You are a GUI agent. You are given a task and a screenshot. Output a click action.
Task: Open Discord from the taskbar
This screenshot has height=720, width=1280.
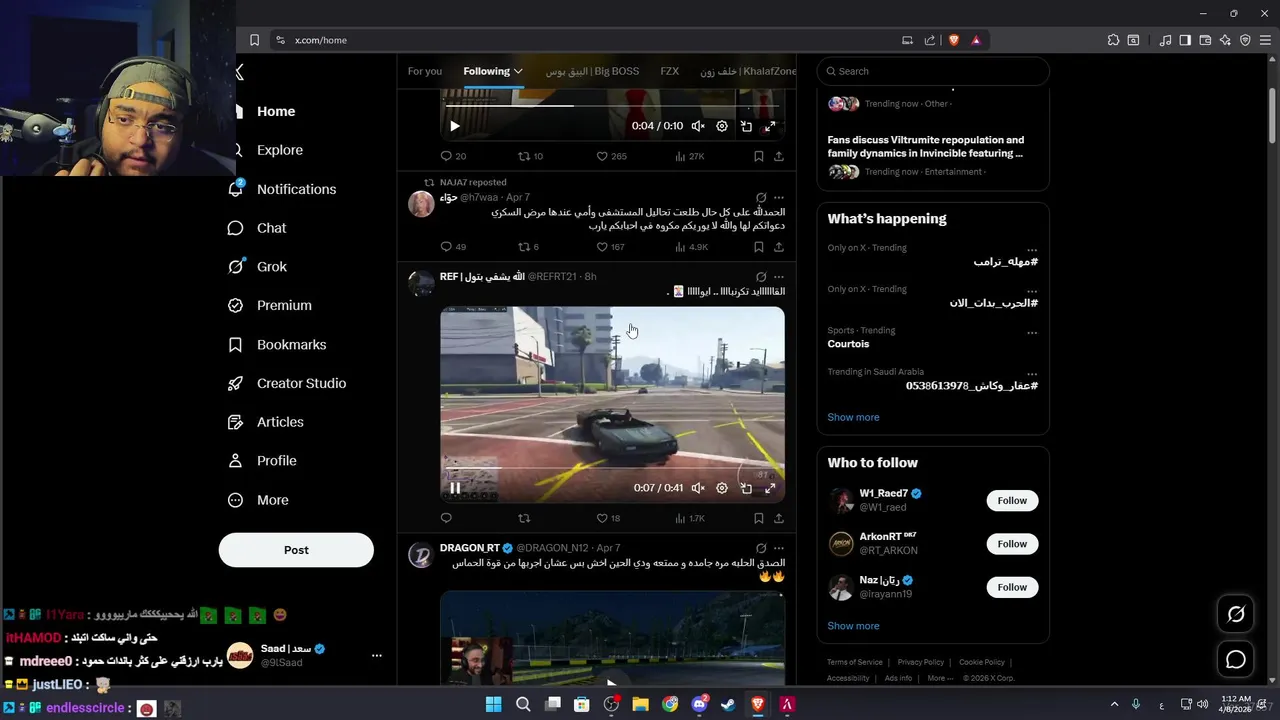pos(699,704)
